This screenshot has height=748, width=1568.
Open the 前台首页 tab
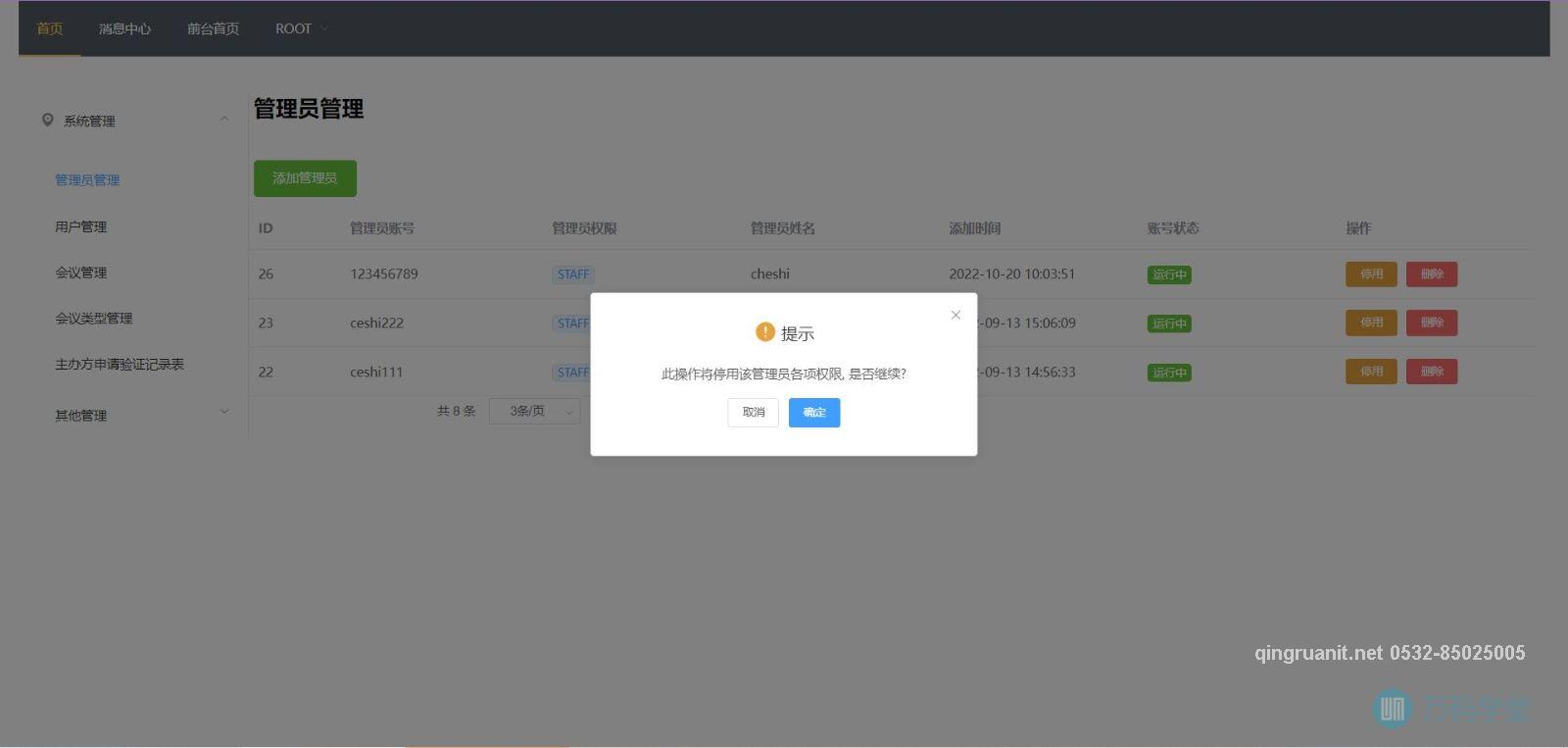(x=213, y=28)
